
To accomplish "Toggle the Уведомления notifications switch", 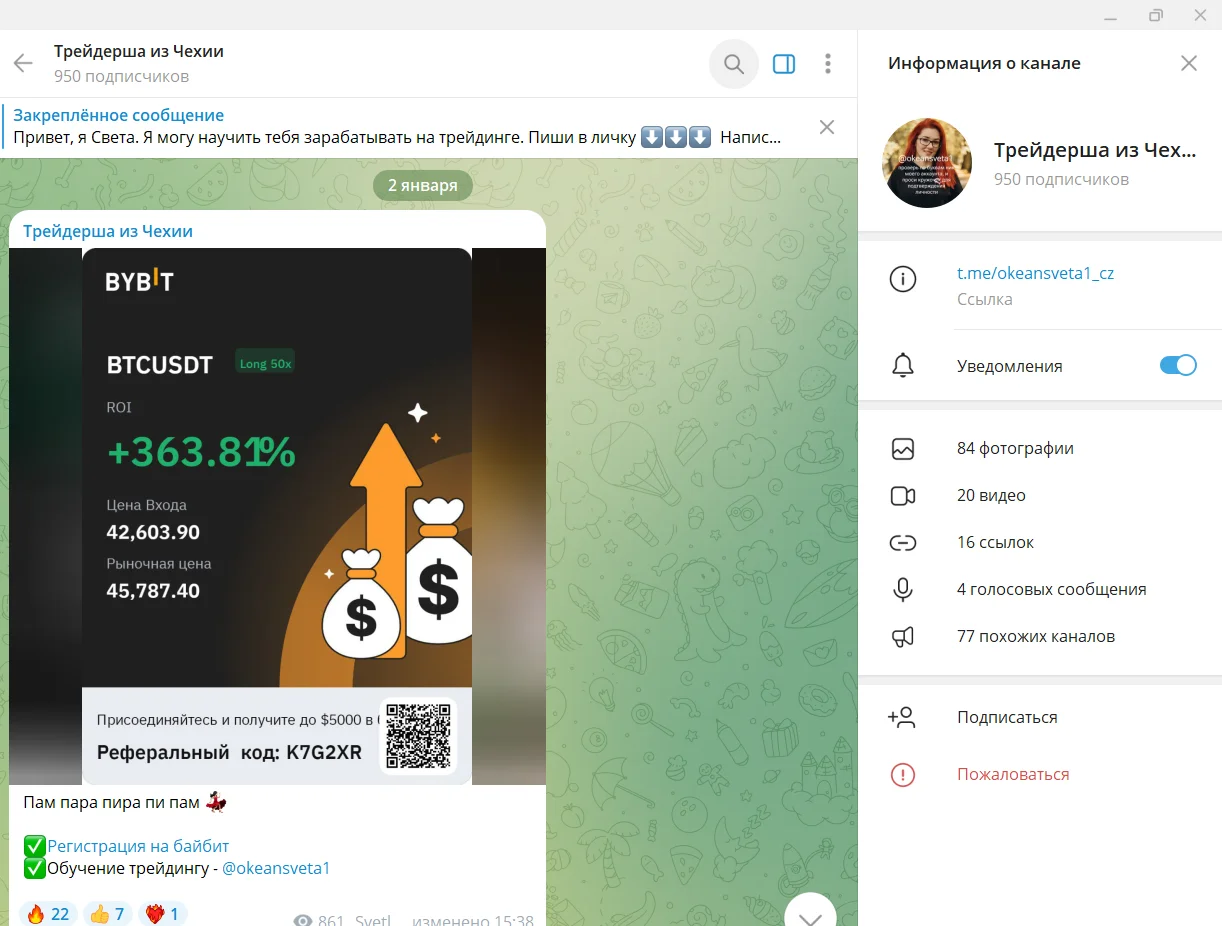I will pos(1178,365).
